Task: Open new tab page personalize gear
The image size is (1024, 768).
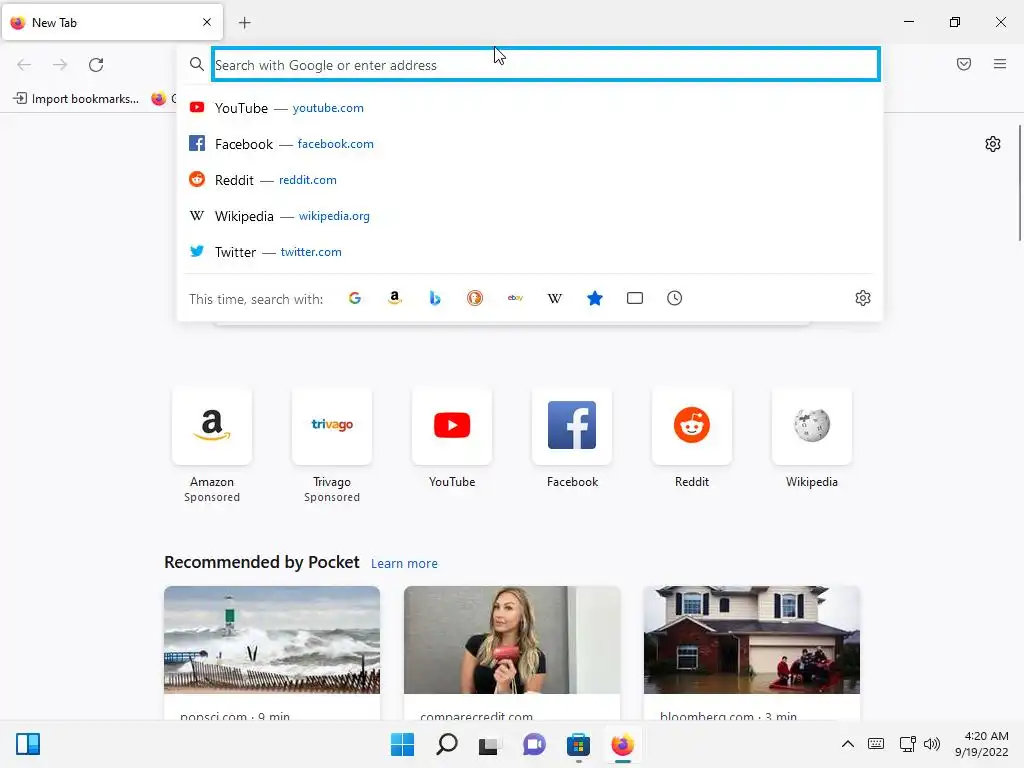Action: click(x=993, y=144)
